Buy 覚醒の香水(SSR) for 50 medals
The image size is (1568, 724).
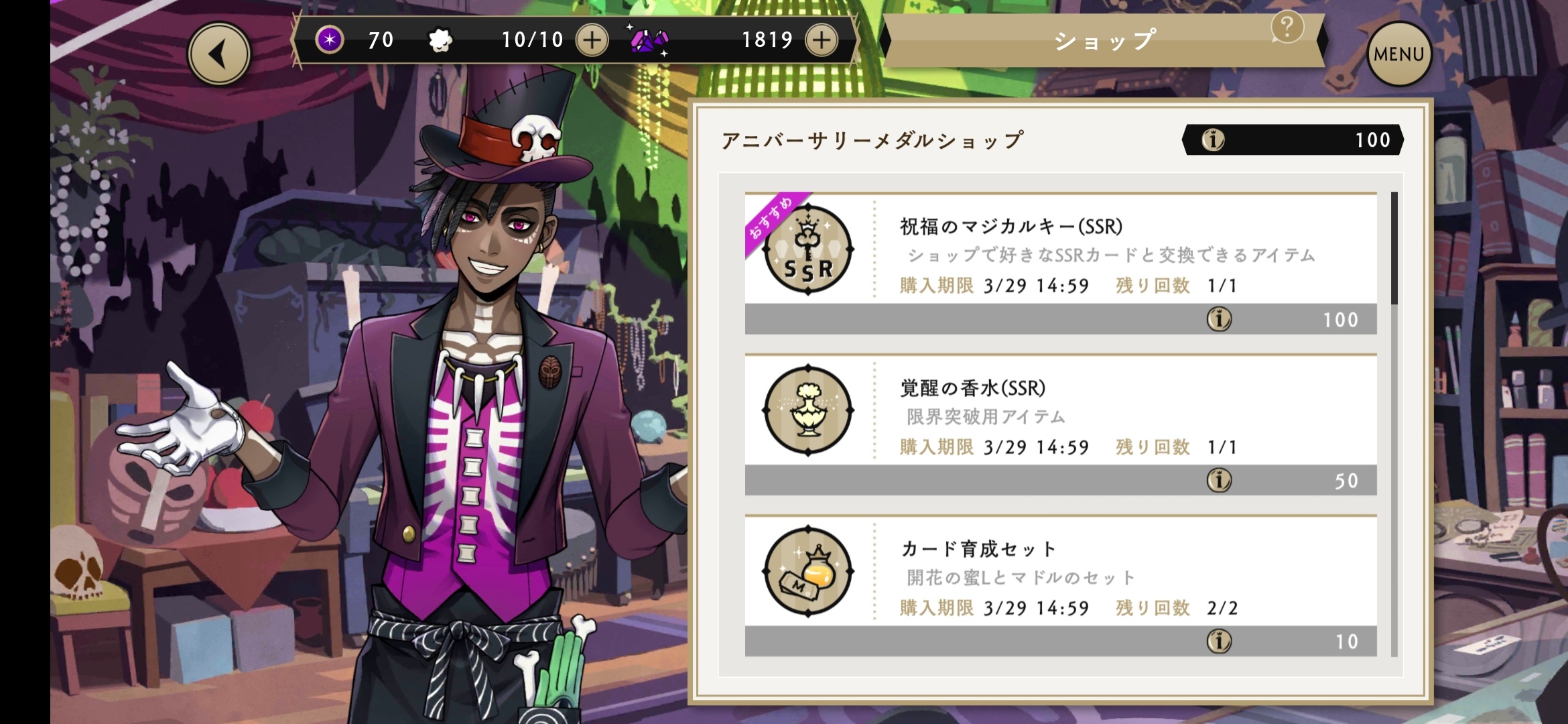[1061, 480]
